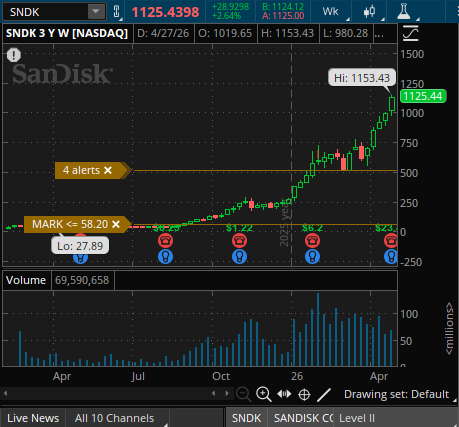Open the 'Drawing set: Default' dropdown
The width and height of the screenshot is (459, 427).
point(399,394)
